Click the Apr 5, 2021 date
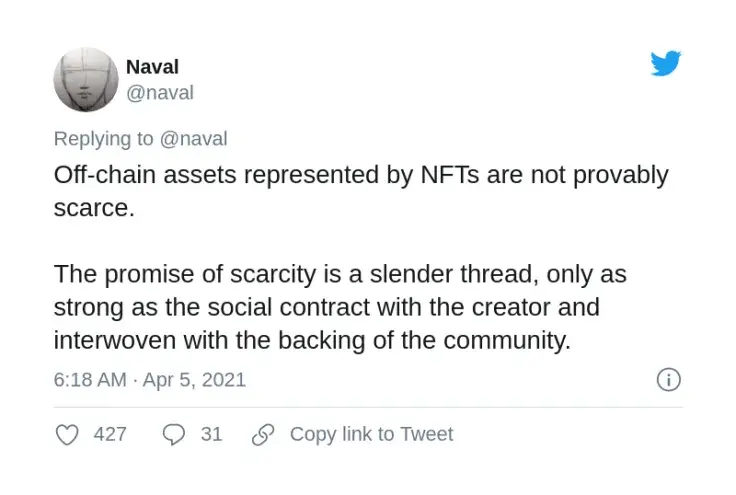The height and width of the screenshot is (495, 736). [194, 380]
